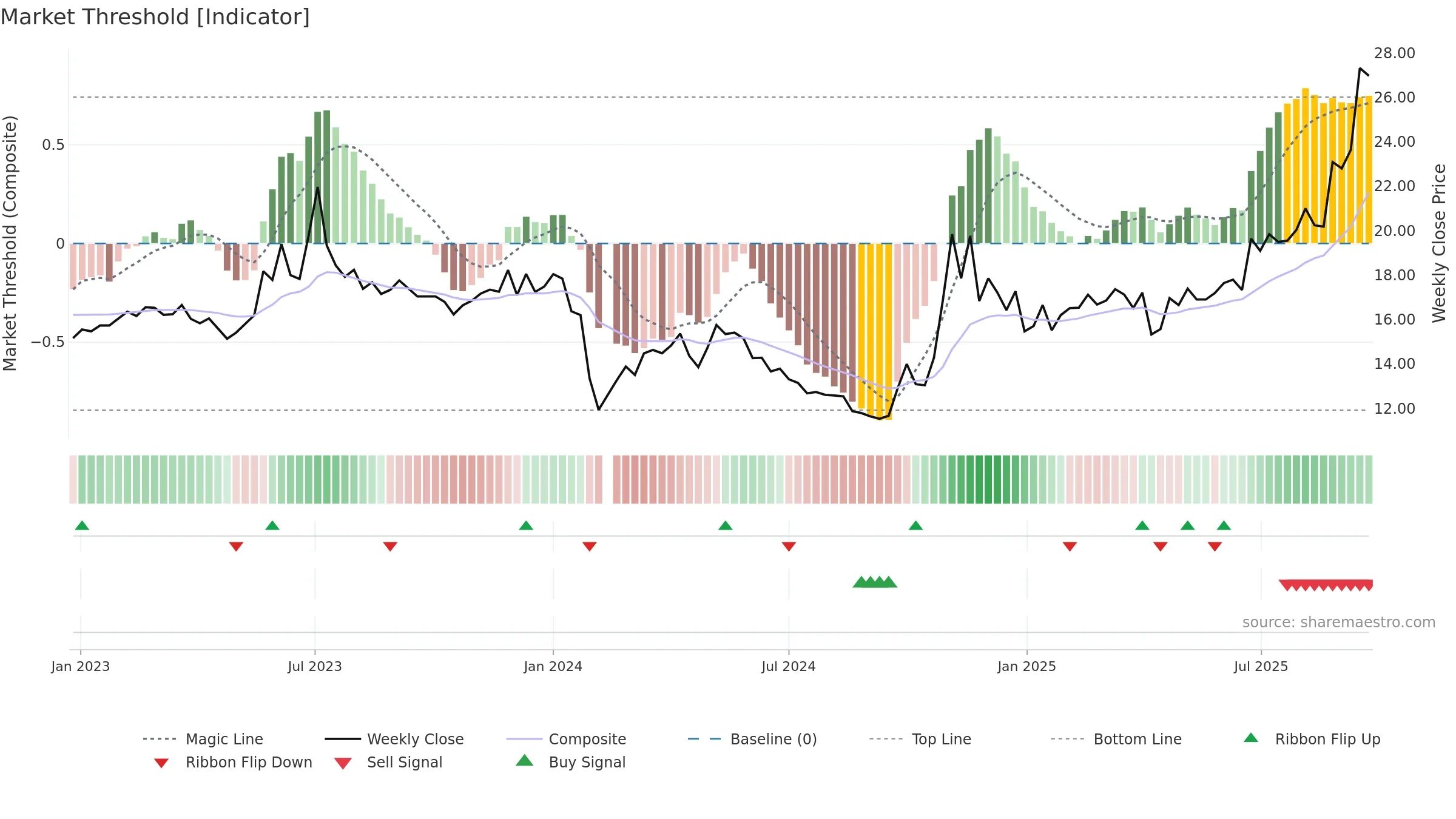Toggle the Composite legend entry
The image size is (1456, 819).
pos(566,739)
